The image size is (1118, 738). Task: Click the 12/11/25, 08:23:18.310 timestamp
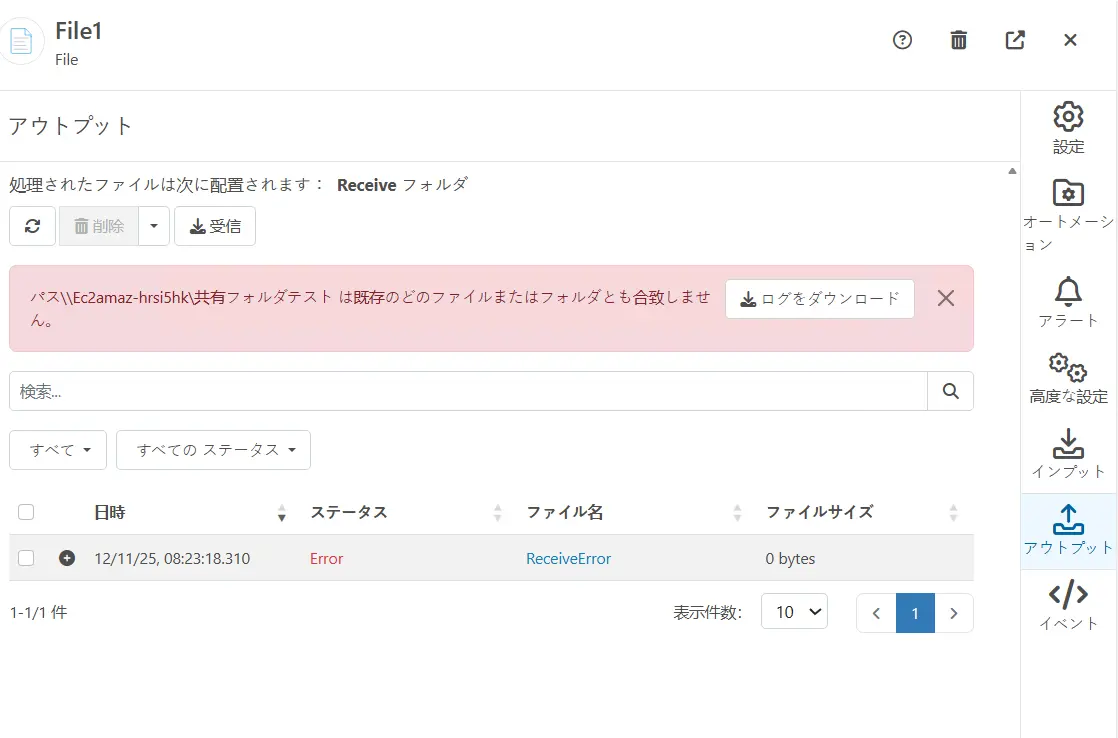172,558
